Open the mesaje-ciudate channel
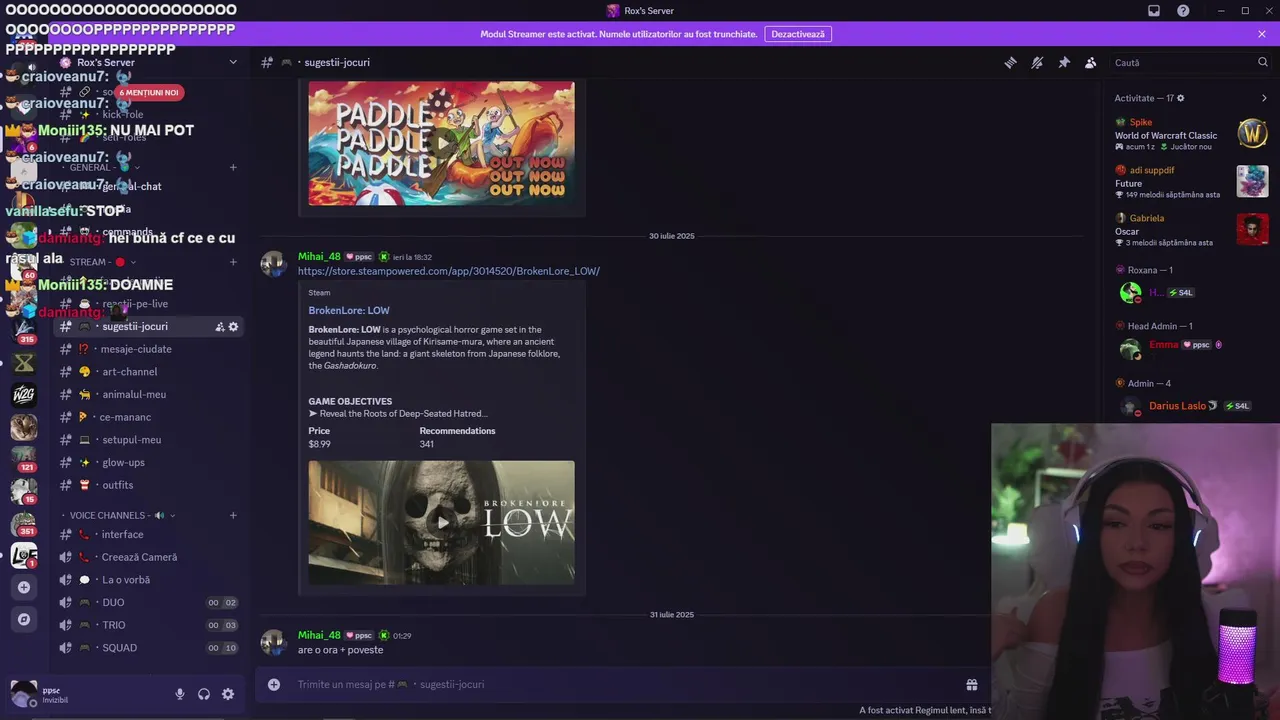Screen dimensions: 1280x720 click(x=150, y=349)
